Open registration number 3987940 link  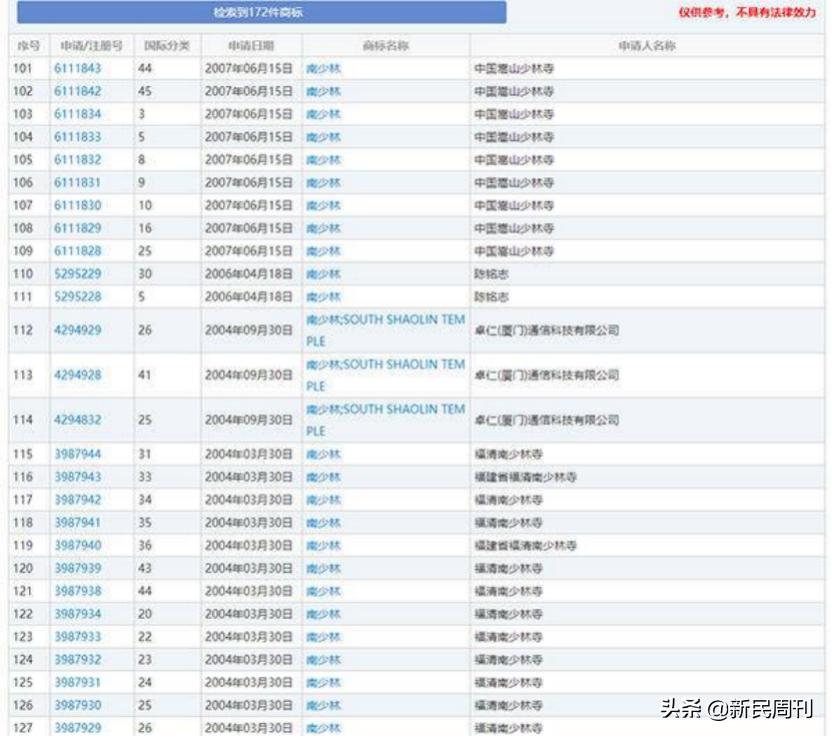click(77, 545)
